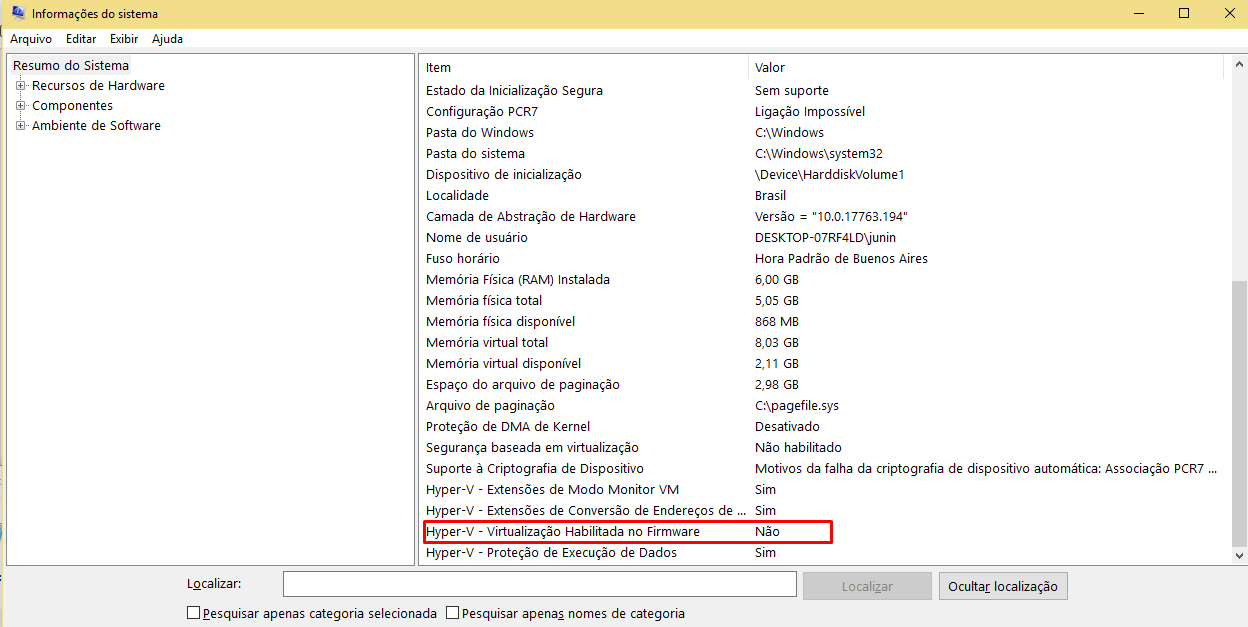1248x627 pixels.
Task: Select the Dispositivo de inicialização row
Action: (821, 175)
